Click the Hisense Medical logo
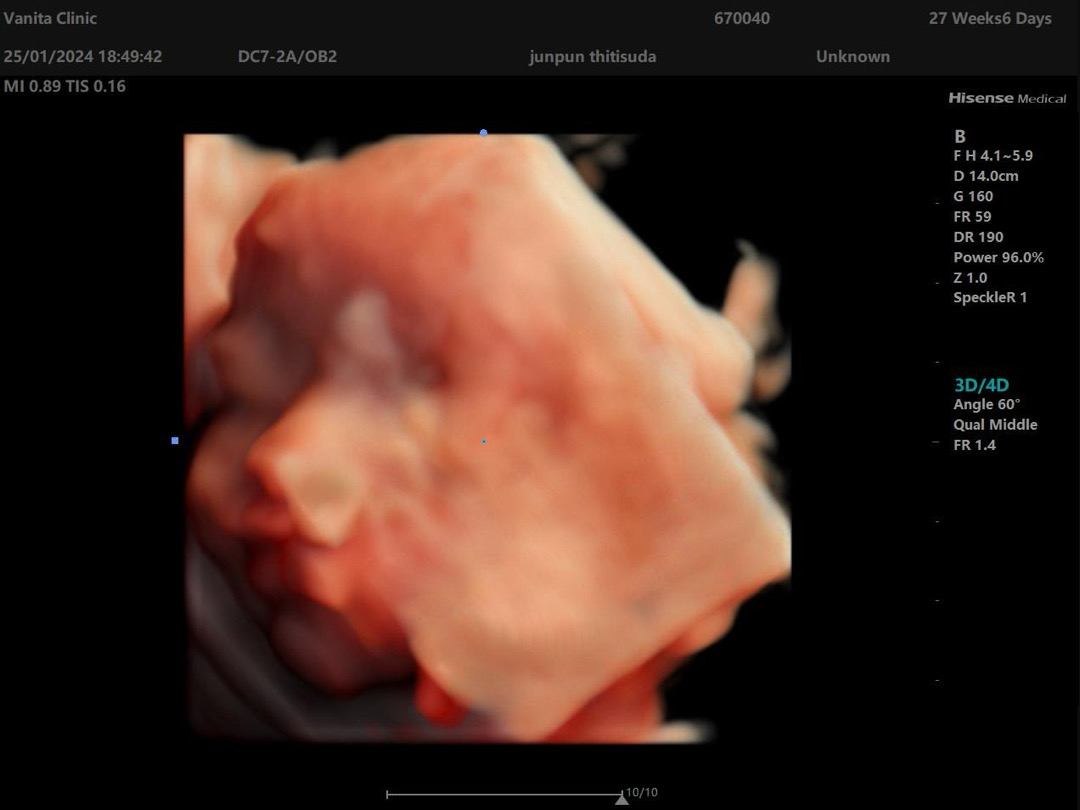Viewport: 1080px width, 810px height. (1006, 98)
